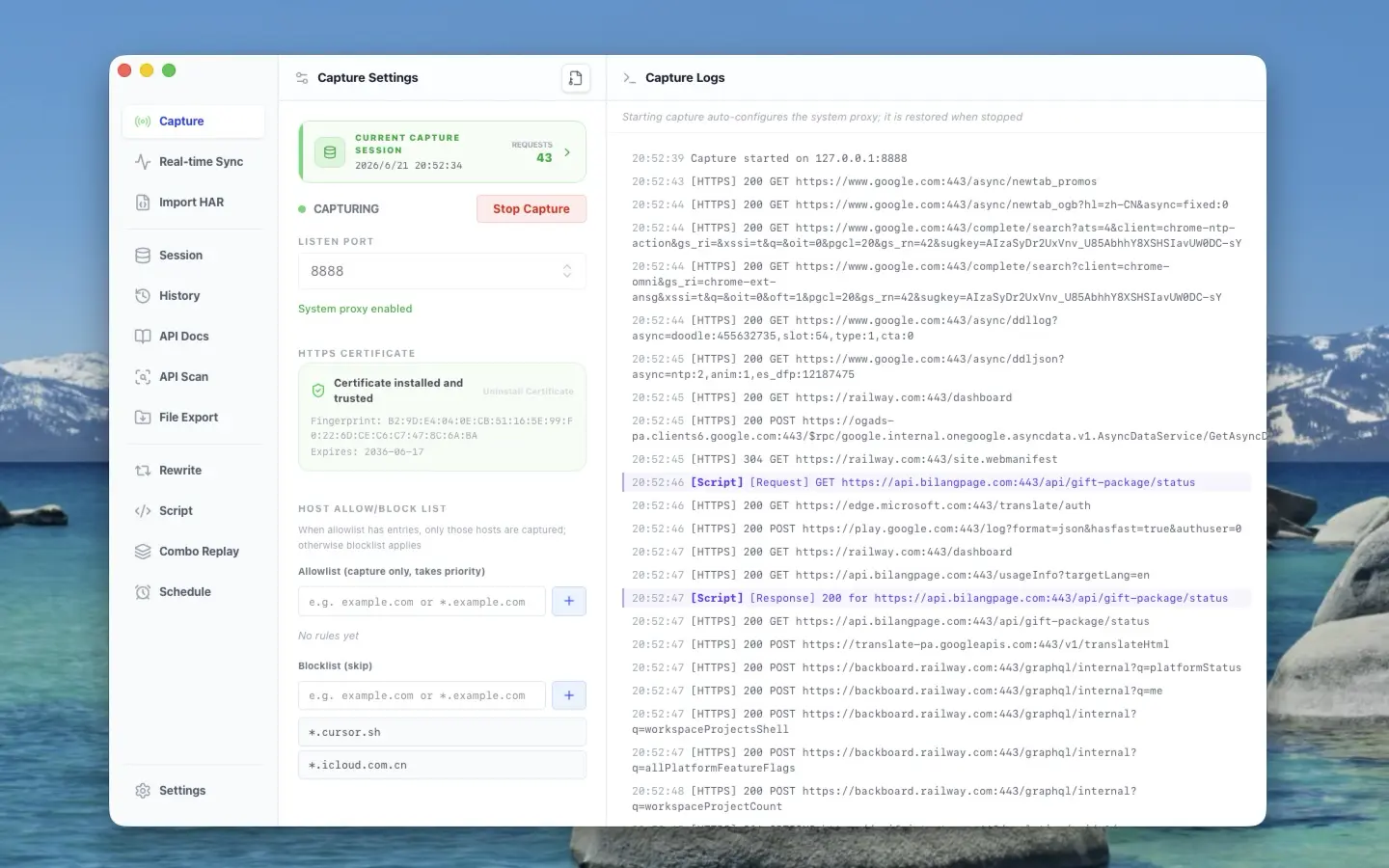Image resolution: width=1389 pixels, height=868 pixels.
Task: Add host to Blocklist with plus button
Action: (569, 695)
